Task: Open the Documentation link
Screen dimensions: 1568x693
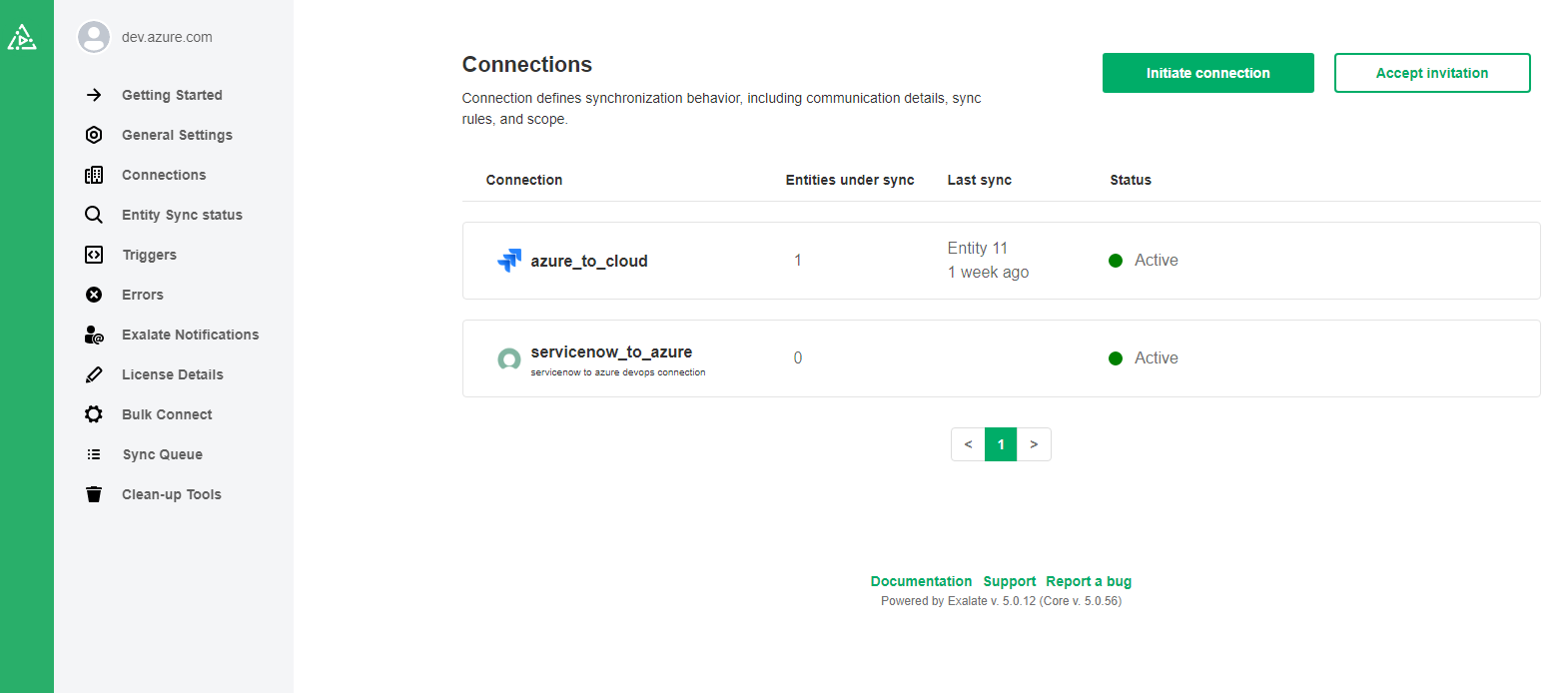Action: pyautogui.click(x=921, y=581)
